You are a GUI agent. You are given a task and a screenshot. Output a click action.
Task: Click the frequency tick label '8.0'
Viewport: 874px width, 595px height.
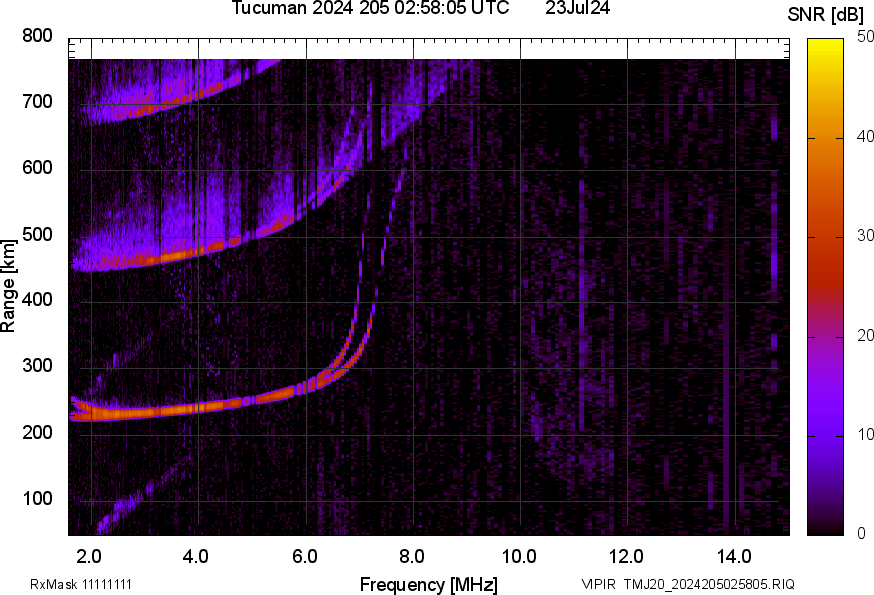tap(412, 557)
